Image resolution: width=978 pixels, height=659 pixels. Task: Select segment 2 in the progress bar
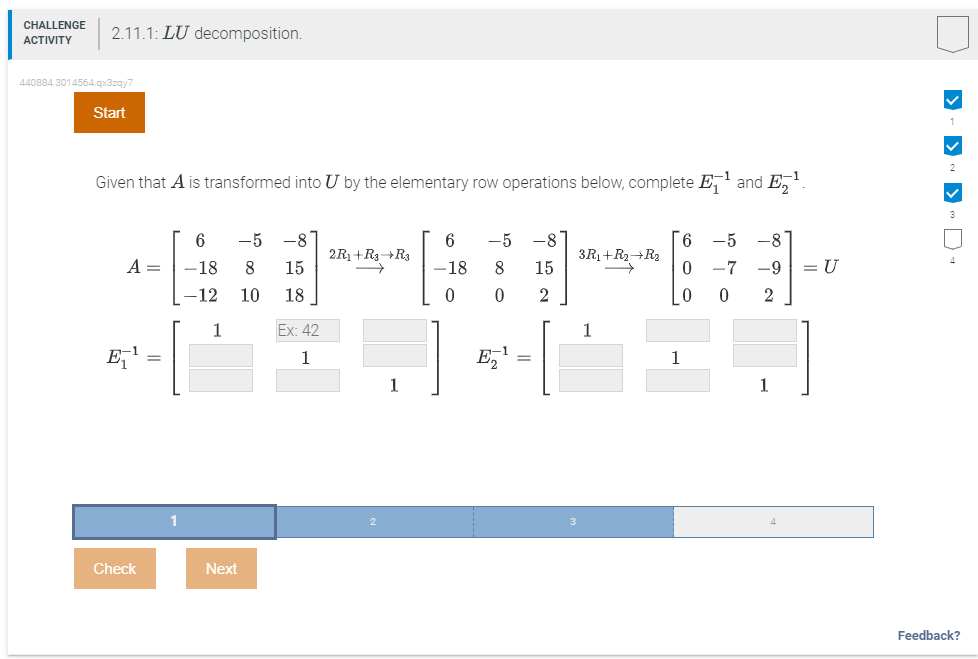click(x=372, y=521)
